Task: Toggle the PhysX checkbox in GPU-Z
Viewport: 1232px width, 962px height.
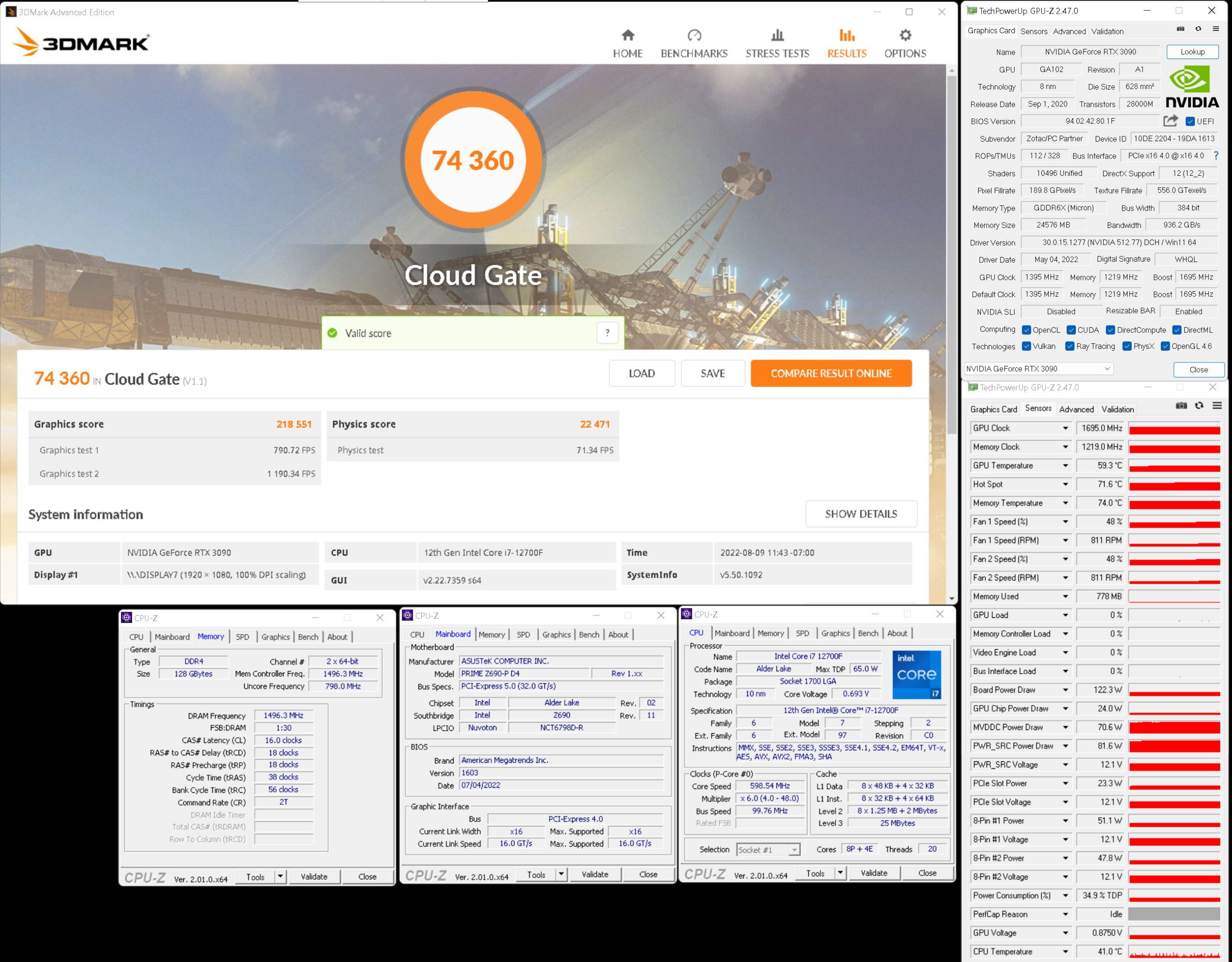Action: click(x=1127, y=346)
